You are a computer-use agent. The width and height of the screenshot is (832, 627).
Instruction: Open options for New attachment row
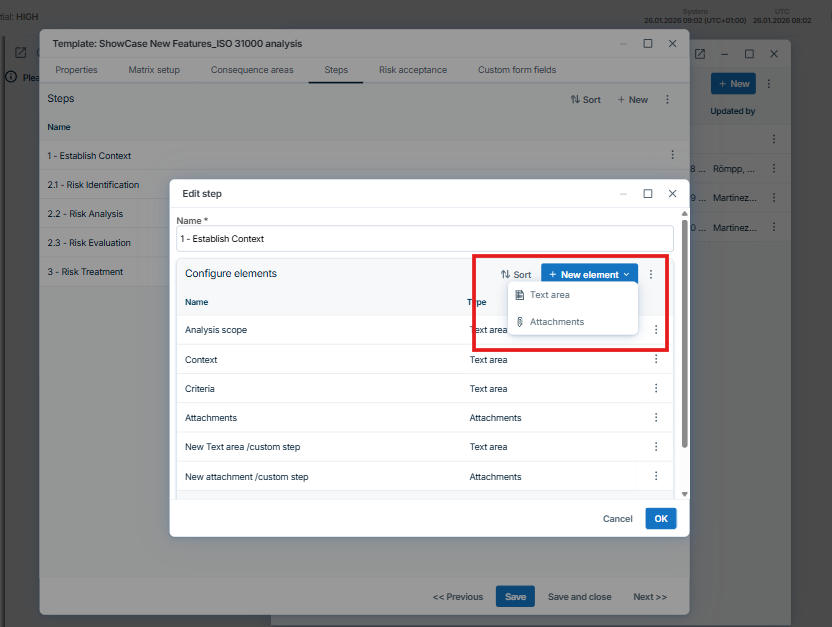click(x=656, y=476)
